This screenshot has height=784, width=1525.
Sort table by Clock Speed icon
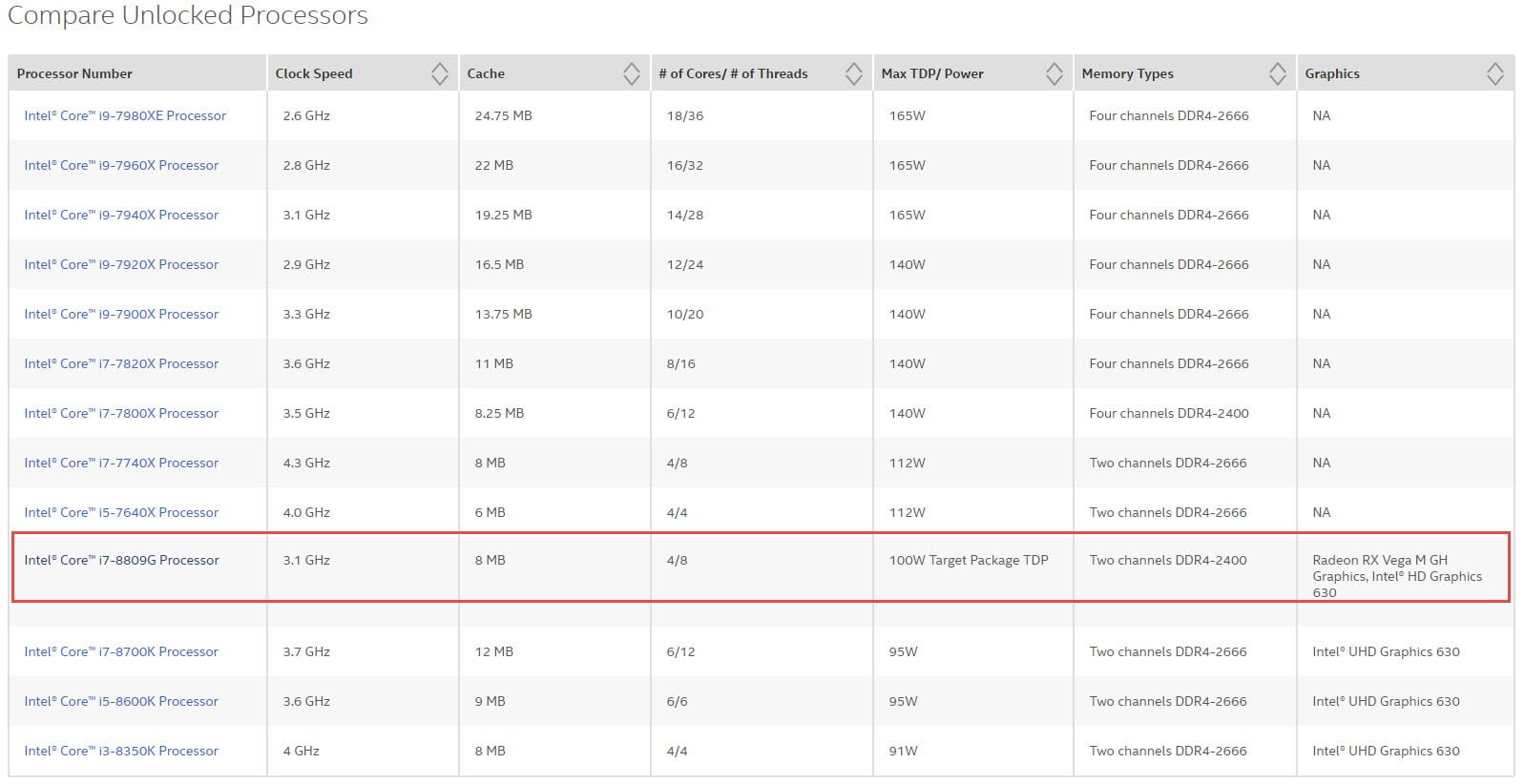[x=439, y=73]
